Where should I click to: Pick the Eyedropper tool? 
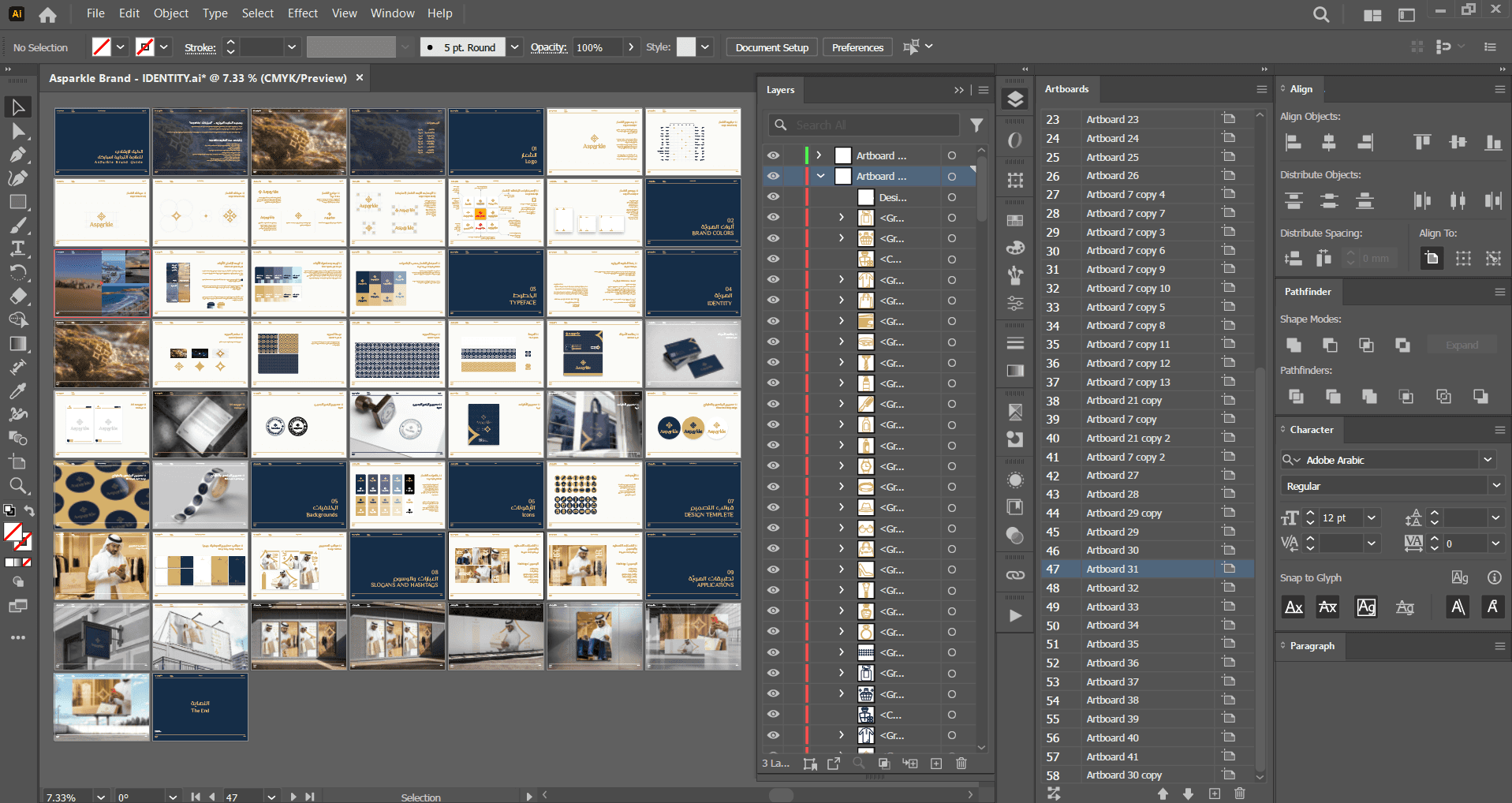coord(18,391)
